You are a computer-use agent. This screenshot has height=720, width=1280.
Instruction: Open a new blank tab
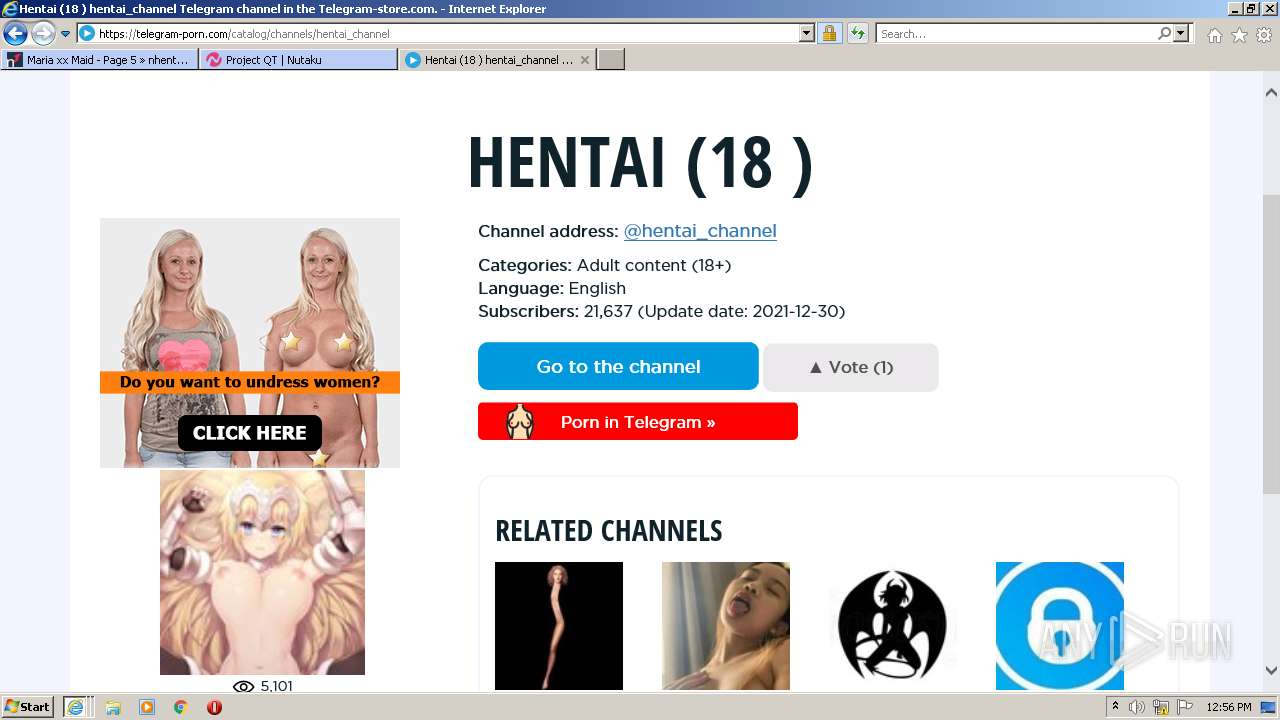611,60
